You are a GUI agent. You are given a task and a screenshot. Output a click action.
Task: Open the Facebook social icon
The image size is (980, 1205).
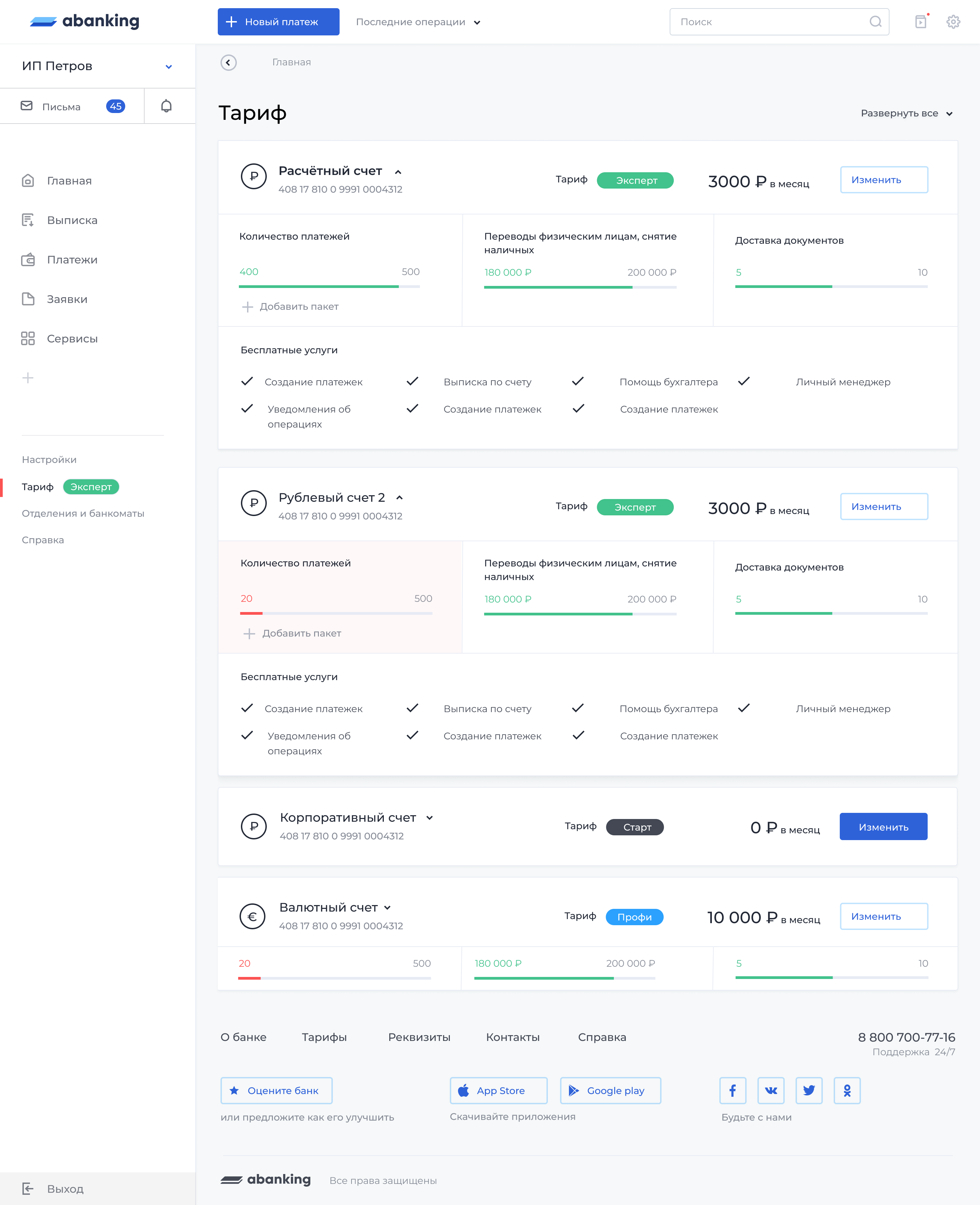733,1090
